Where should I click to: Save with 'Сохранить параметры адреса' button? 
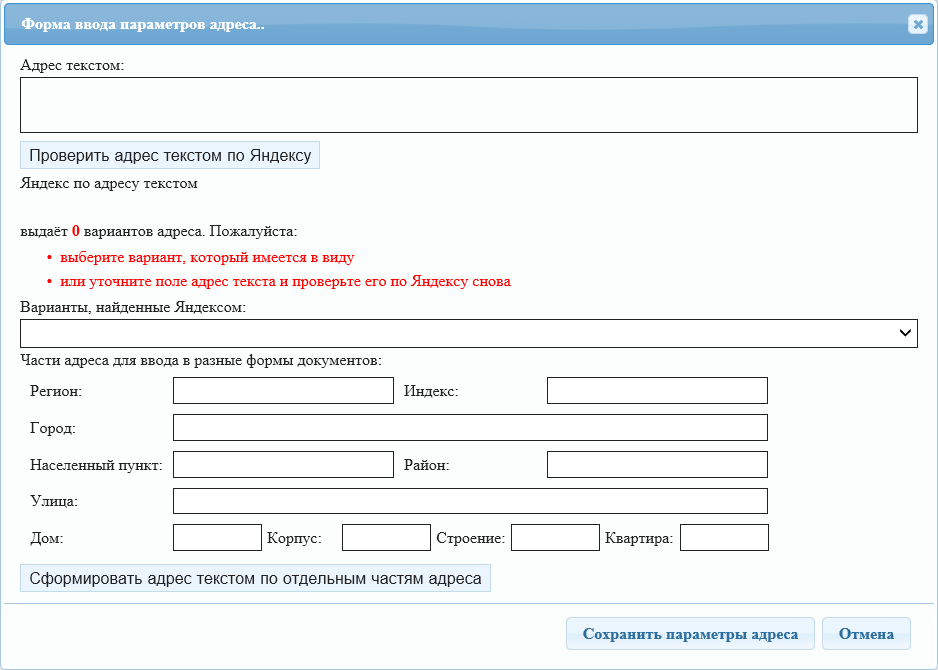click(690, 634)
